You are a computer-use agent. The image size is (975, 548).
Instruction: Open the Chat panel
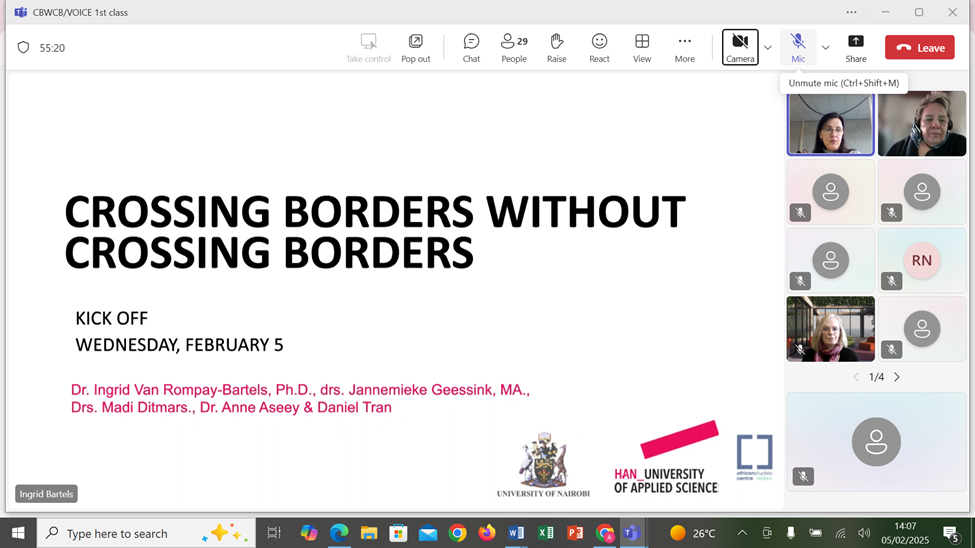471,47
